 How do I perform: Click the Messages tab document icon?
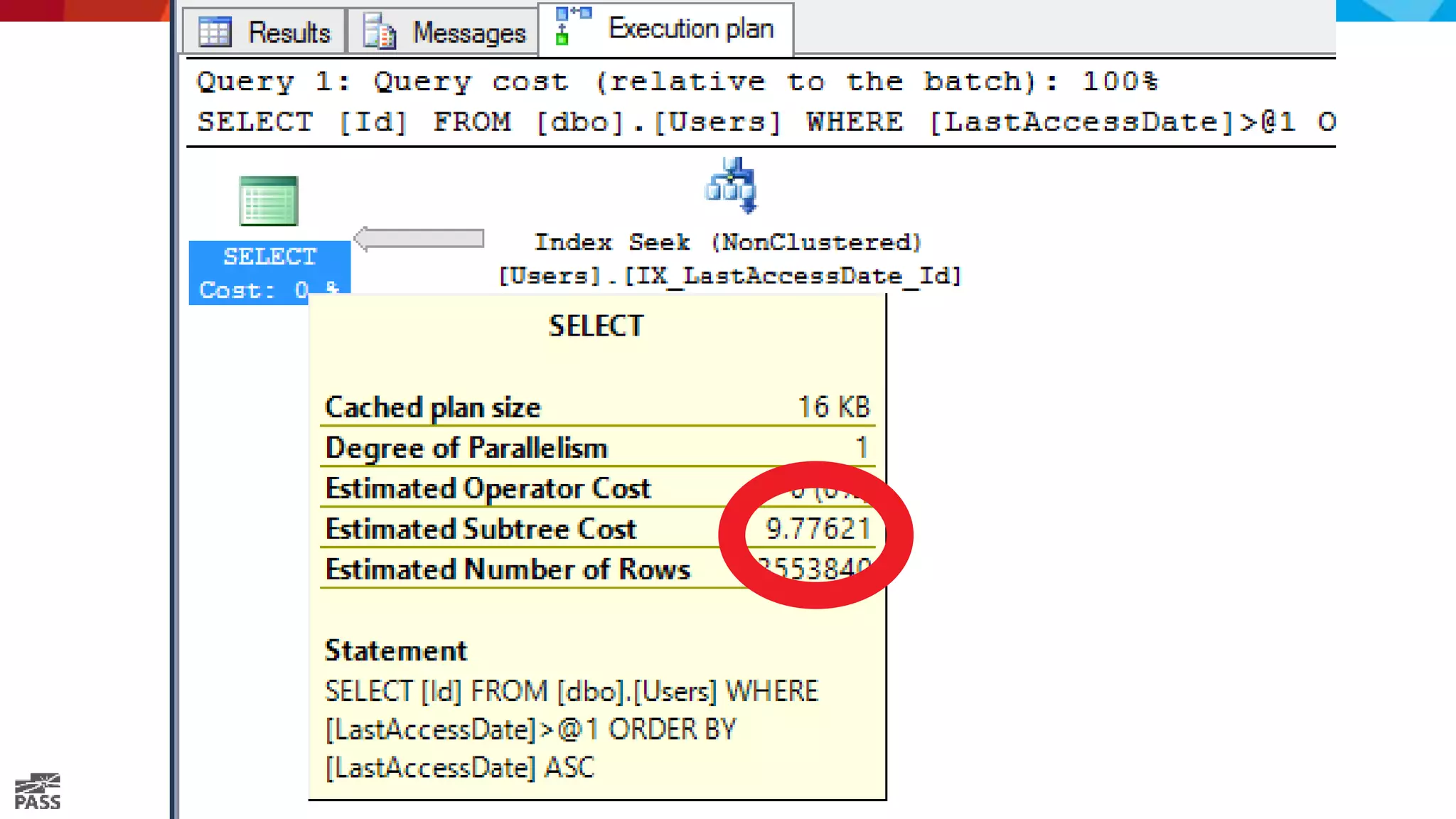(379, 32)
